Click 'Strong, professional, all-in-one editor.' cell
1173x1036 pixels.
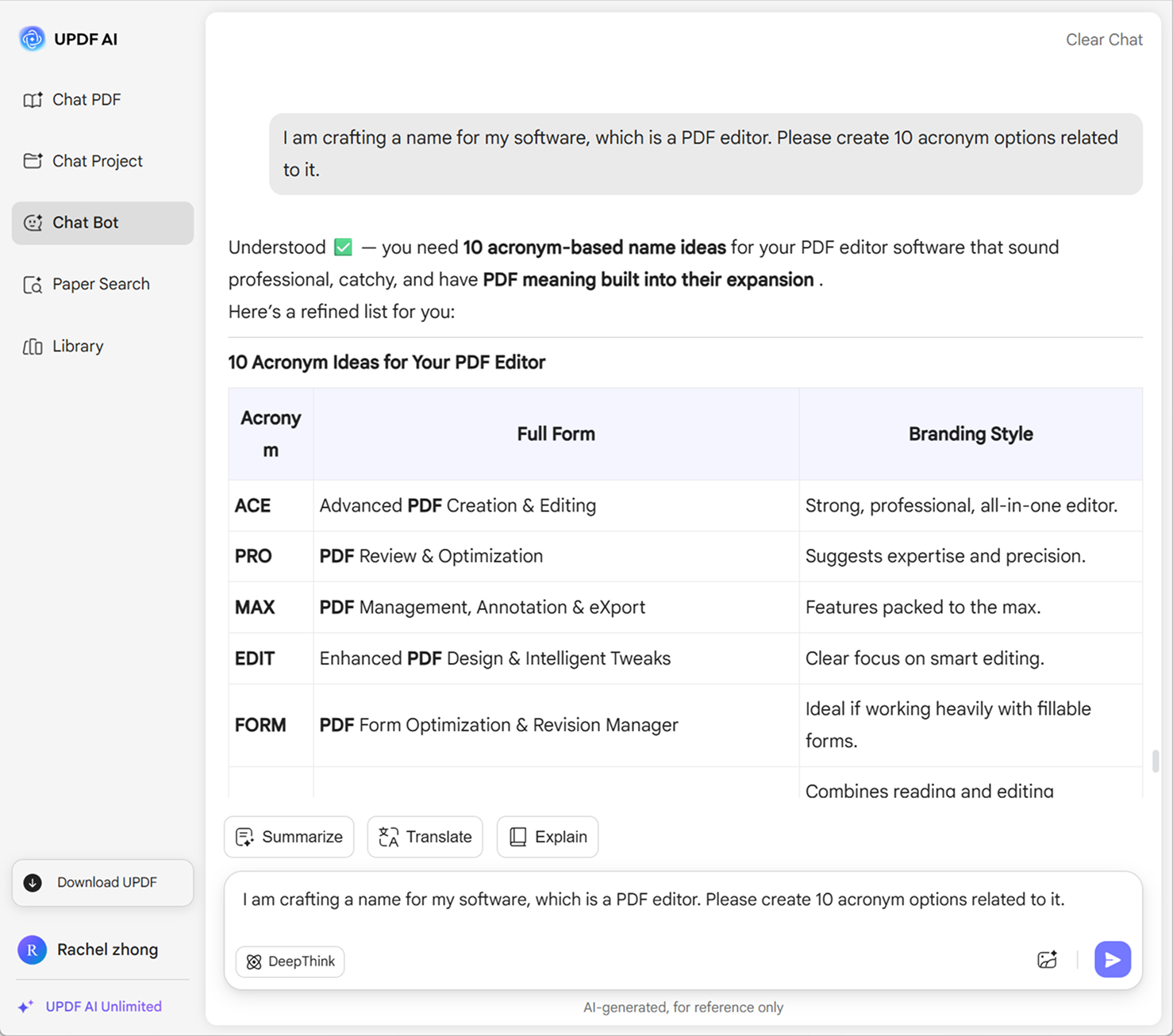coord(971,506)
